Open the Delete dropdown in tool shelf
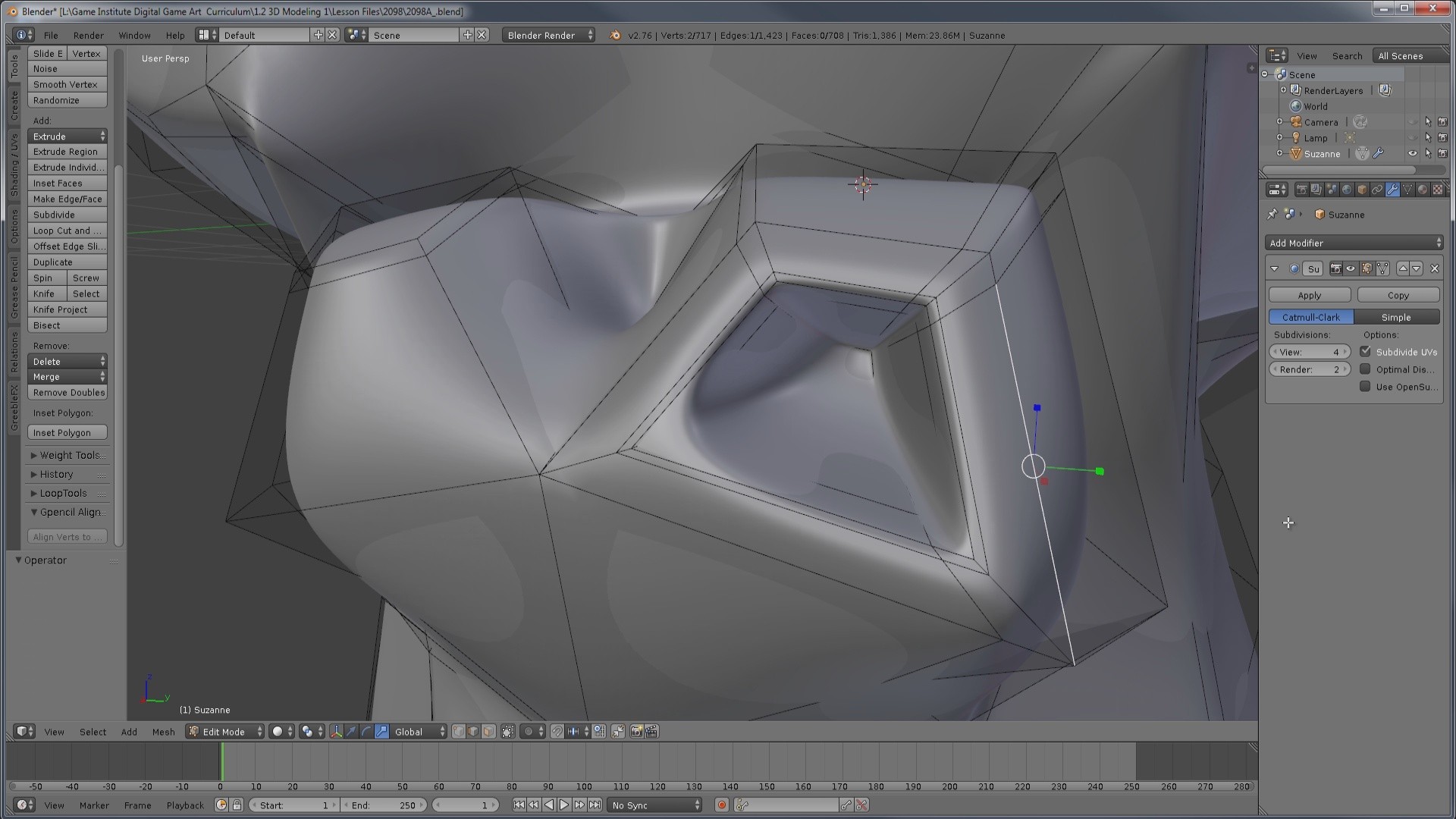Viewport: 1456px width, 819px height. pyautogui.click(x=67, y=362)
